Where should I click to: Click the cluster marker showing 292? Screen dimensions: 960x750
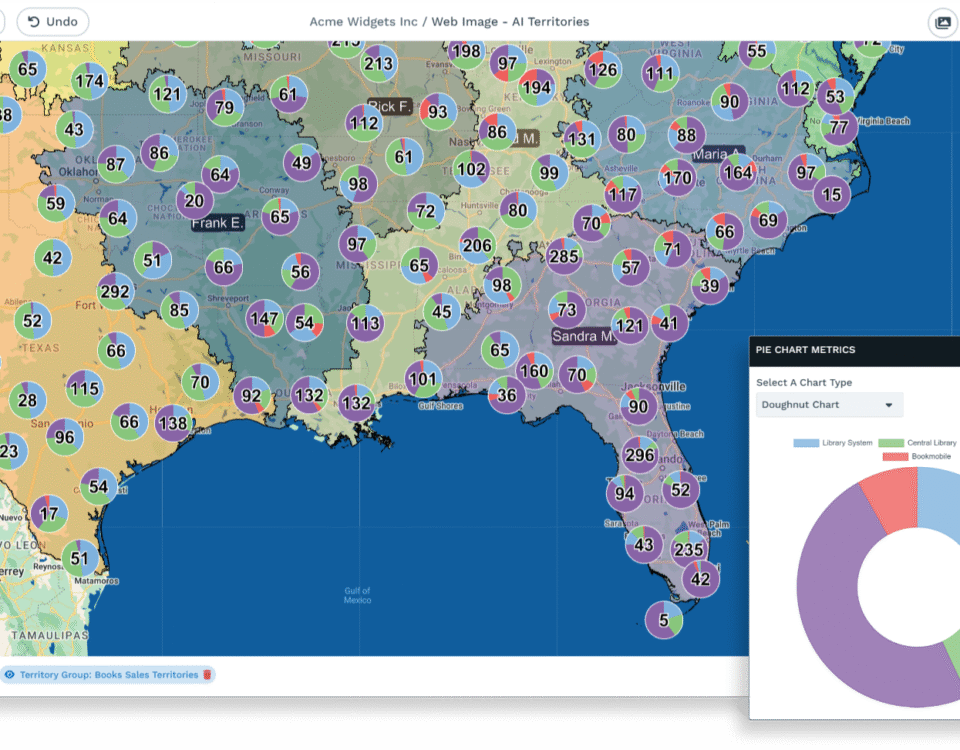coord(116,292)
